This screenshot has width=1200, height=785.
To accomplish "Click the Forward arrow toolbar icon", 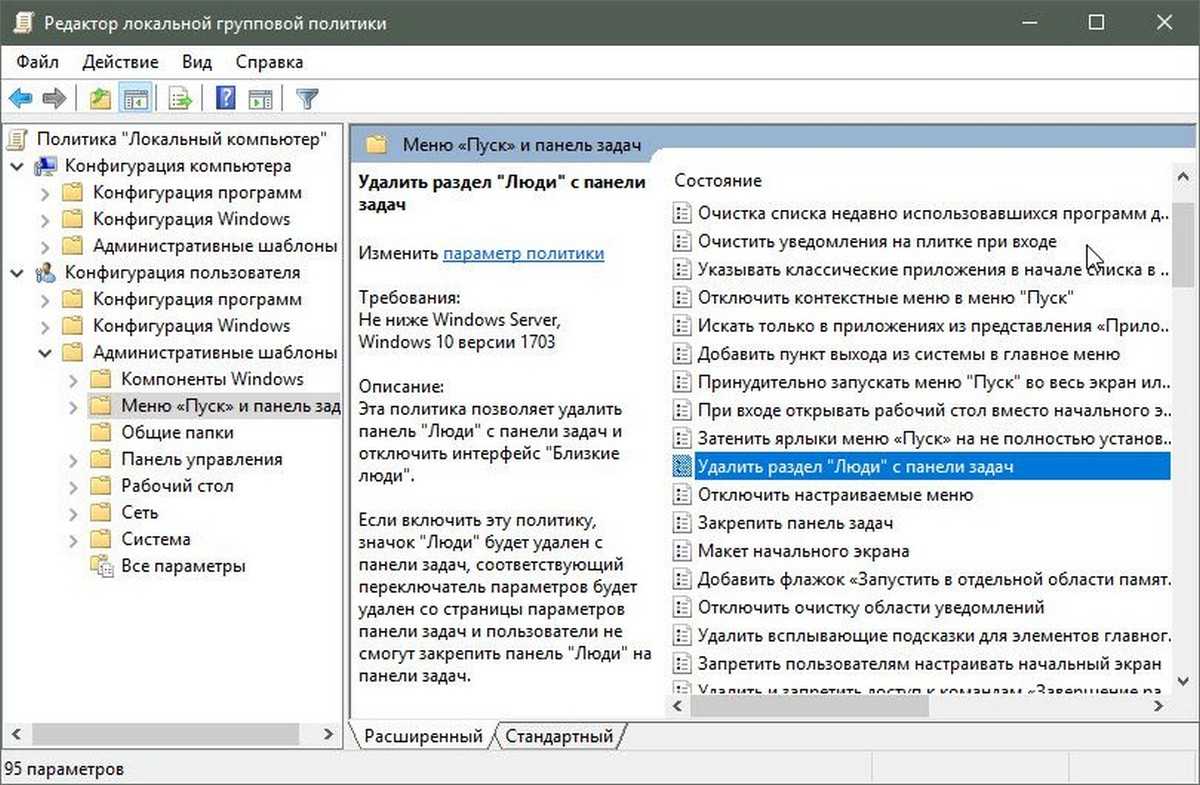I will point(54,98).
